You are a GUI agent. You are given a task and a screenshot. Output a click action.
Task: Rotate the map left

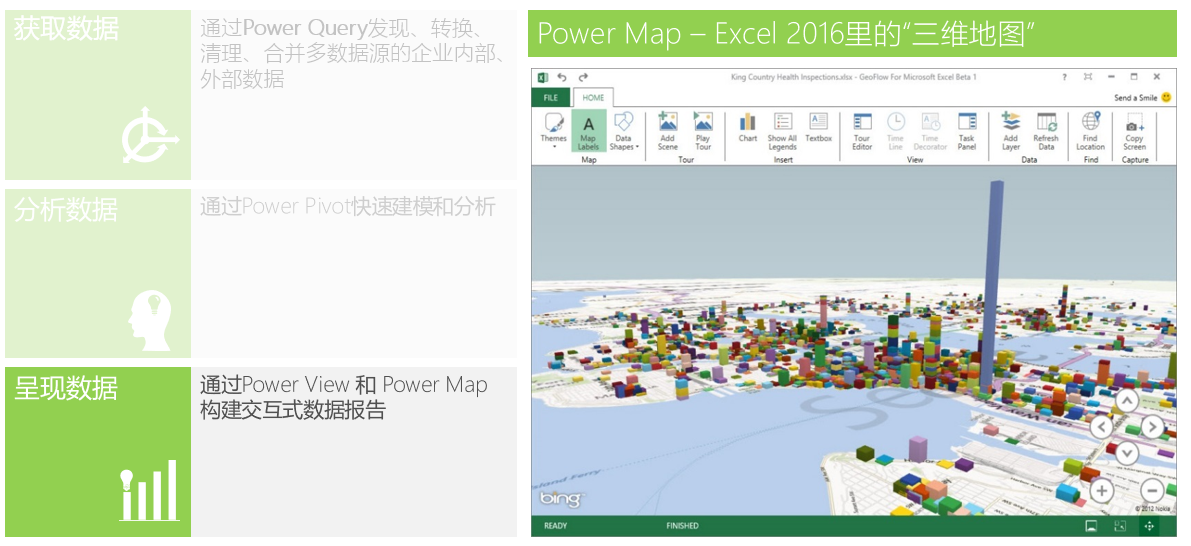(1101, 427)
